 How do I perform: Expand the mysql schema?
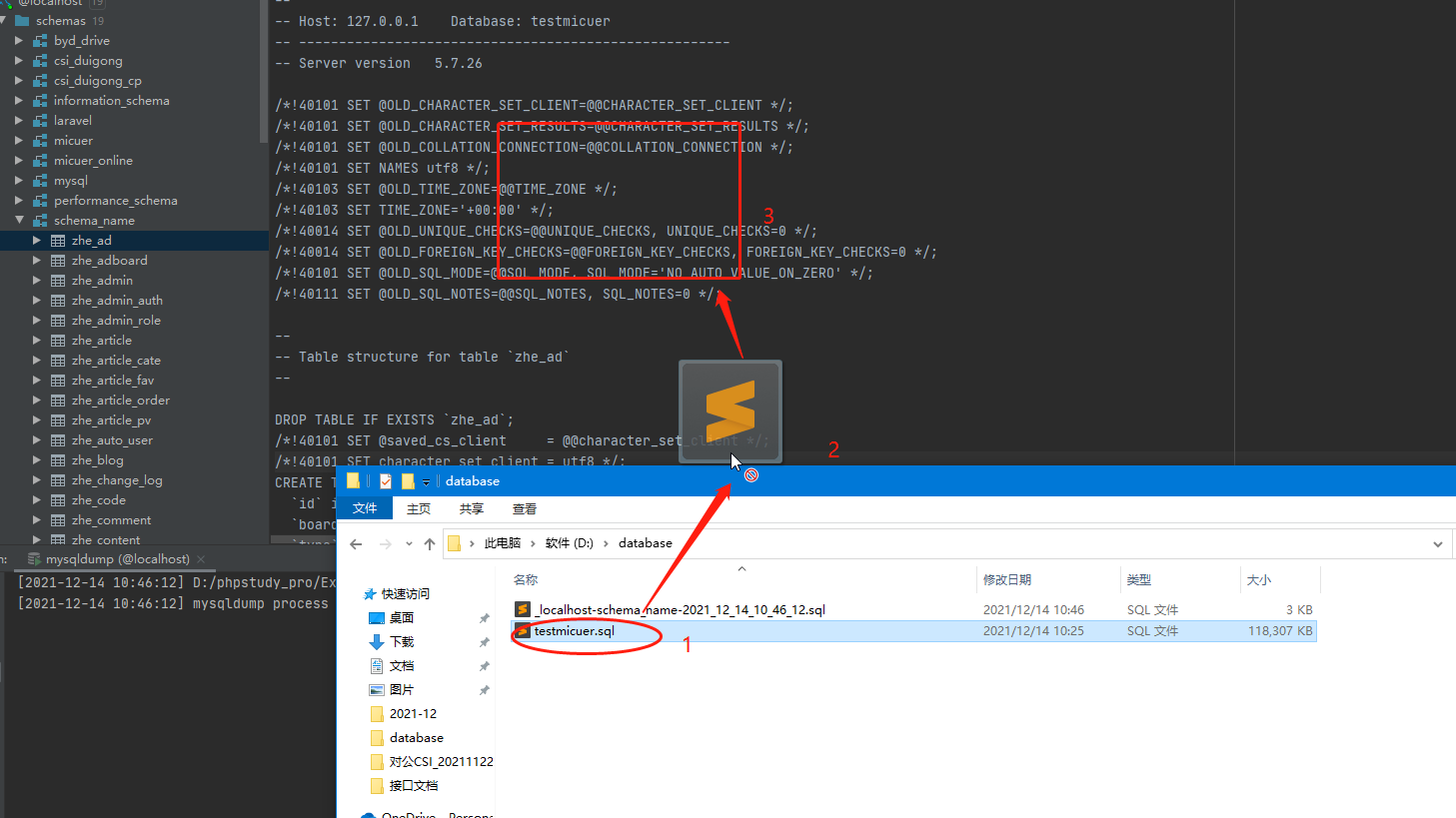[19, 181]
